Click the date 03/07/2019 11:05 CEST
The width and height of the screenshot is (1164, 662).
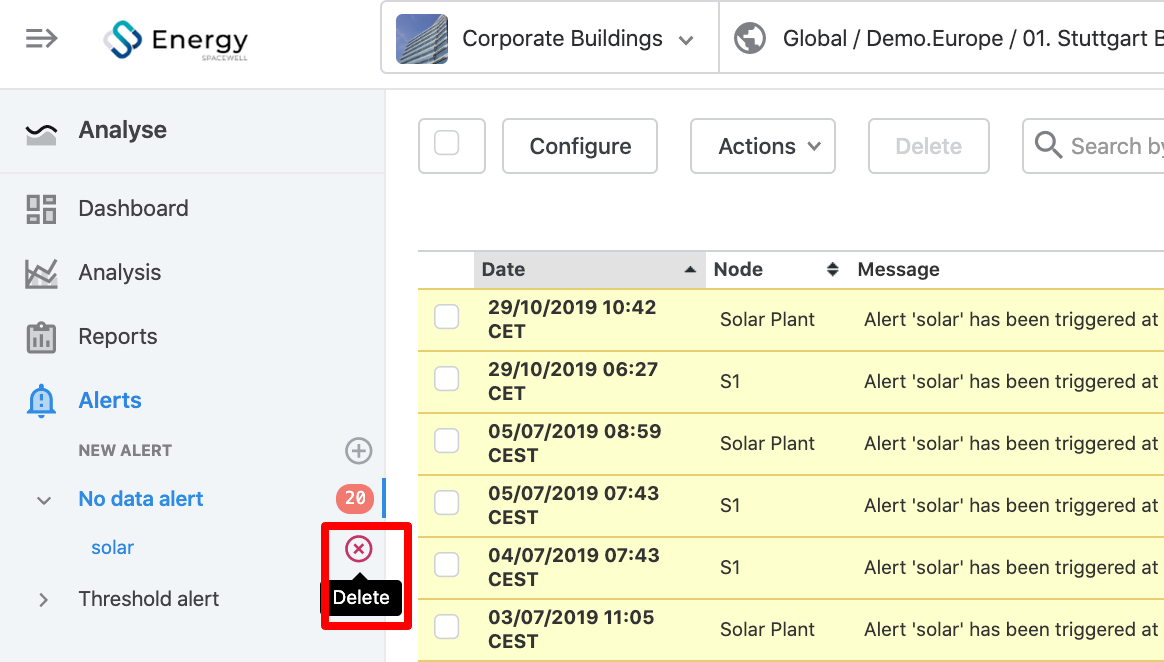click(571, 629)
